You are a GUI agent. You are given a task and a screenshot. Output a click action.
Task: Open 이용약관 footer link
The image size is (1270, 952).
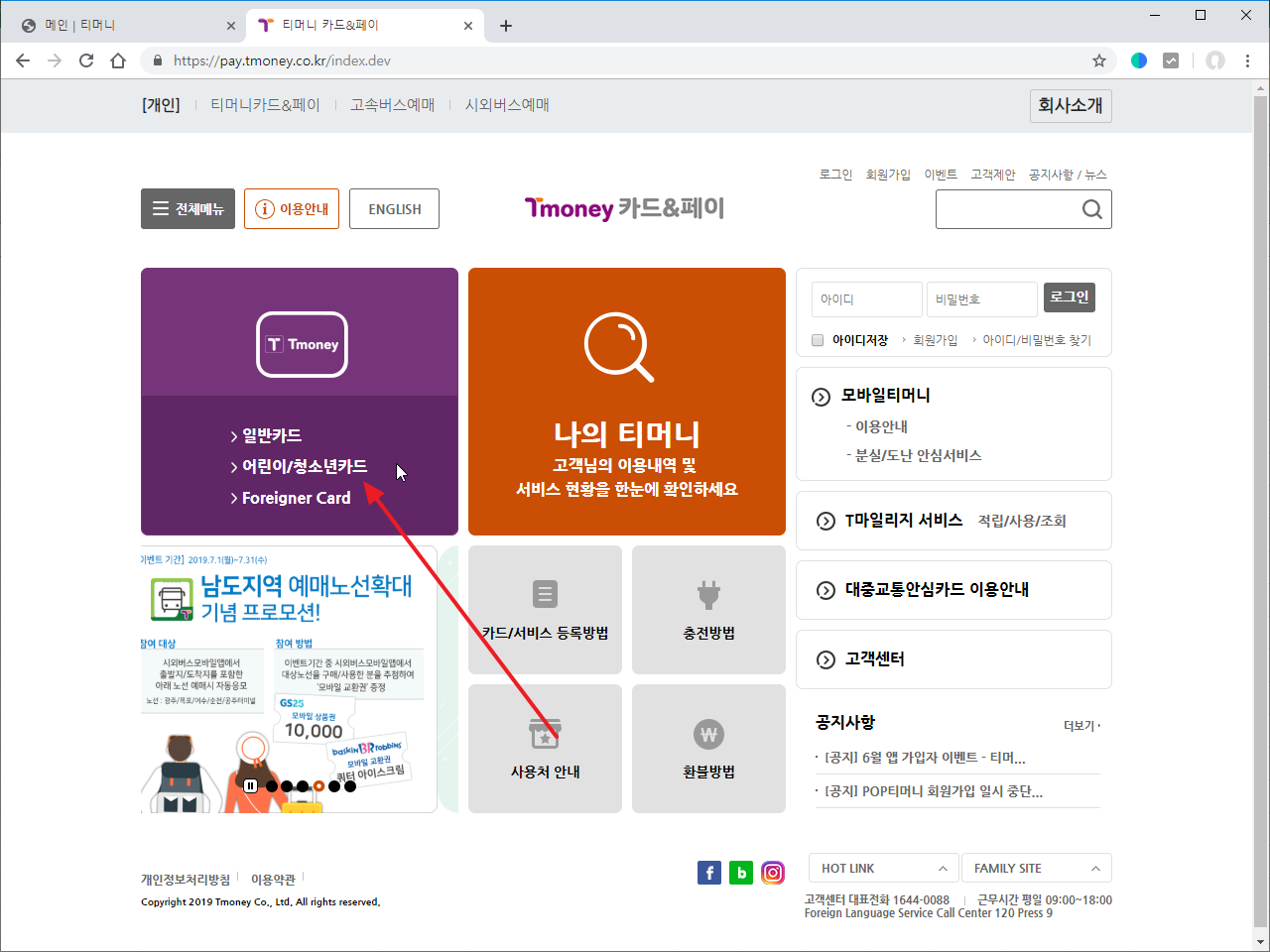point(273,880)
